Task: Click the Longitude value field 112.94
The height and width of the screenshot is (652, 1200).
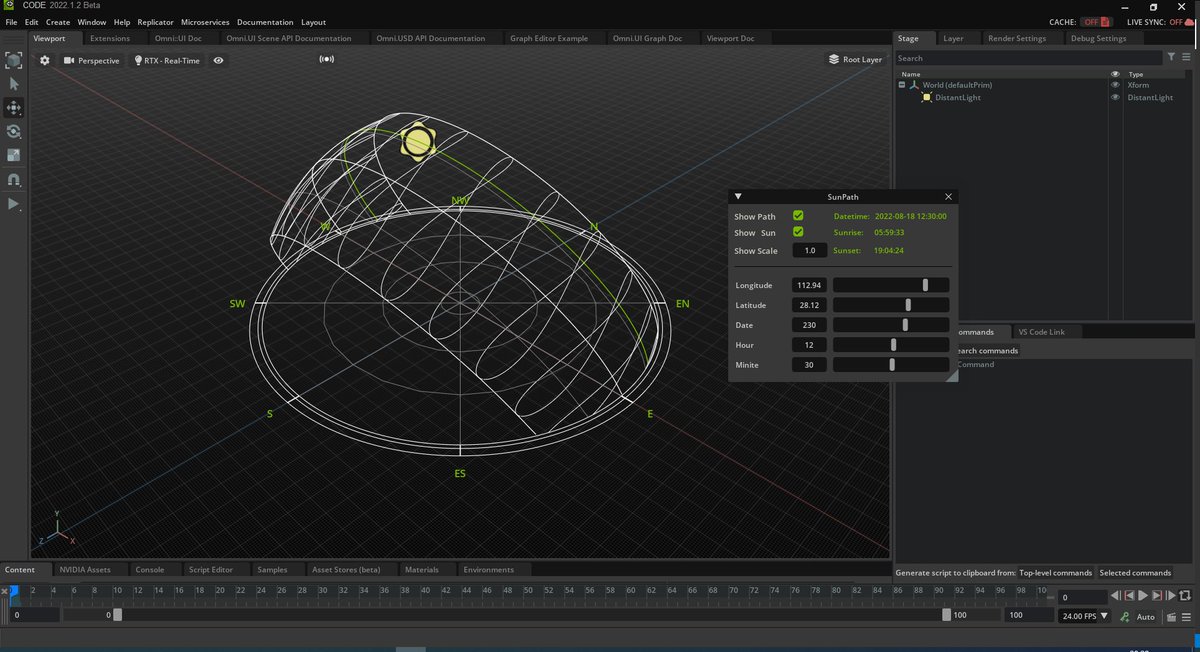Action: point(809,285)
